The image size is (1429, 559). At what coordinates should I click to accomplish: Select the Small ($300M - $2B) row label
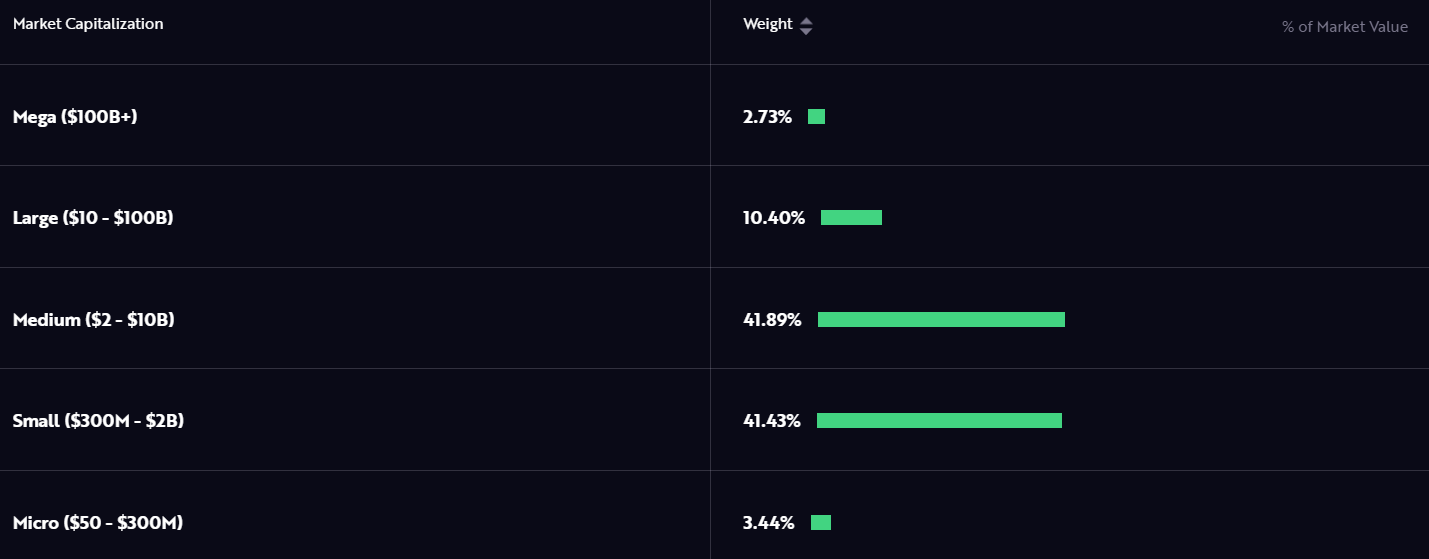[x=98, y=421]
